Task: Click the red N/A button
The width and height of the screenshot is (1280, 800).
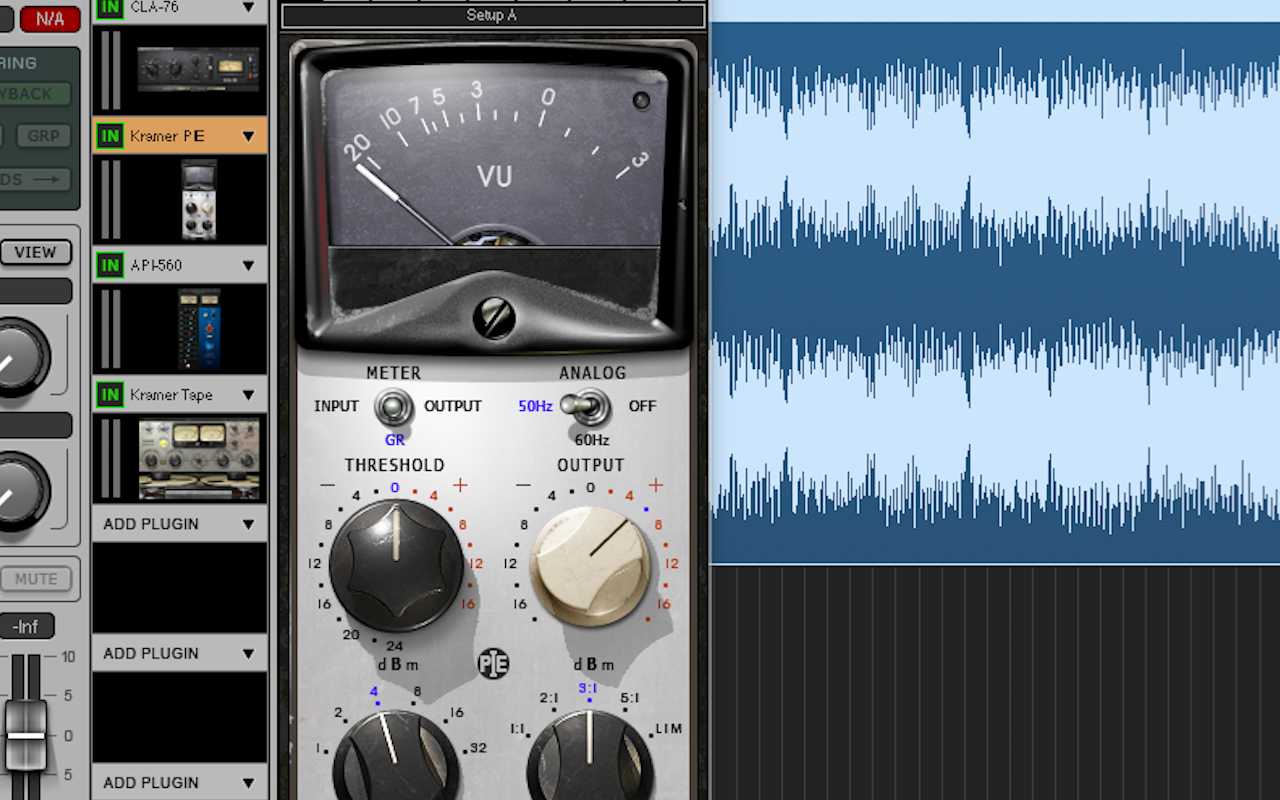Action: click(x=50, y=18)
